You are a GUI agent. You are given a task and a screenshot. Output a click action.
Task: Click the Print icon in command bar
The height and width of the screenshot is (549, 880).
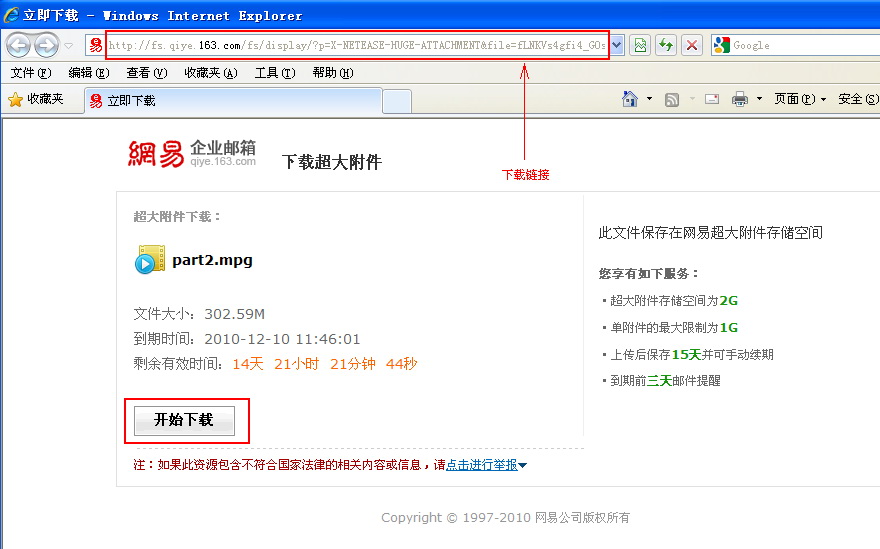740,99
